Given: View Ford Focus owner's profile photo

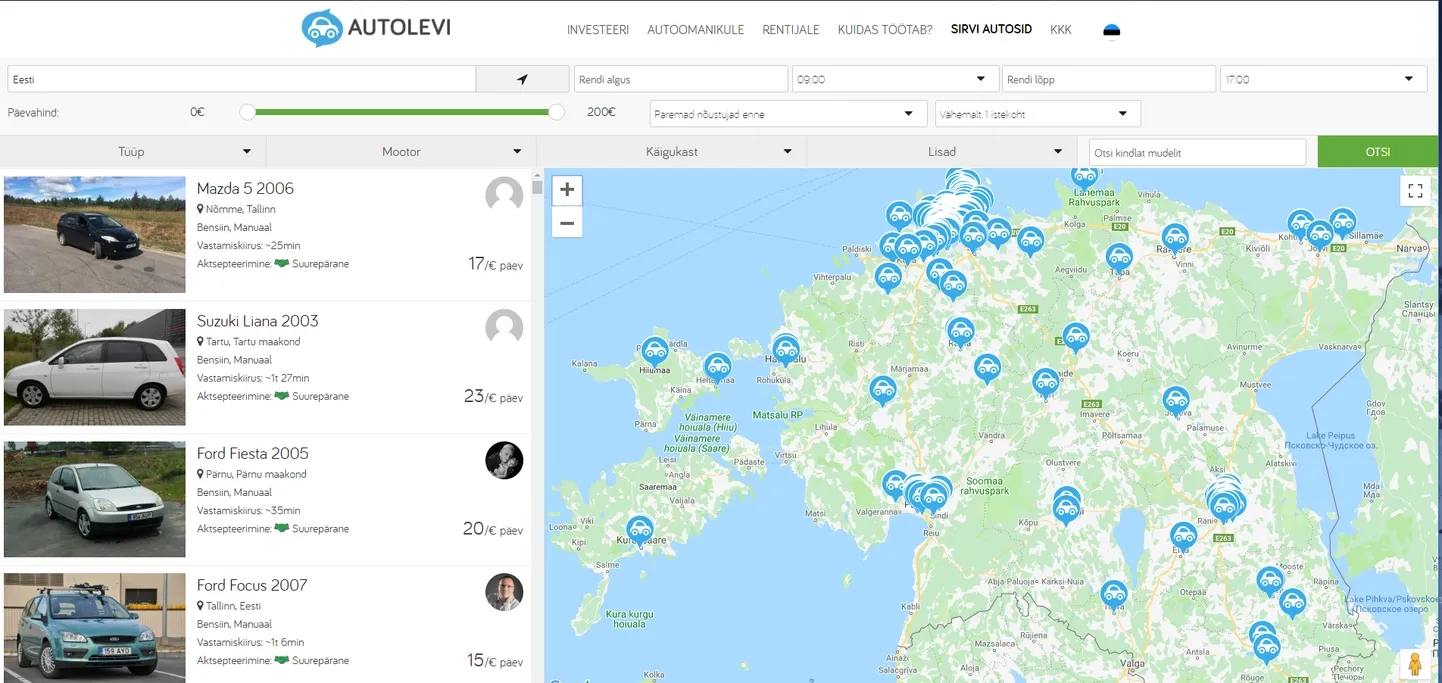Looking at the screenshot, I should (x=504, y=592).
